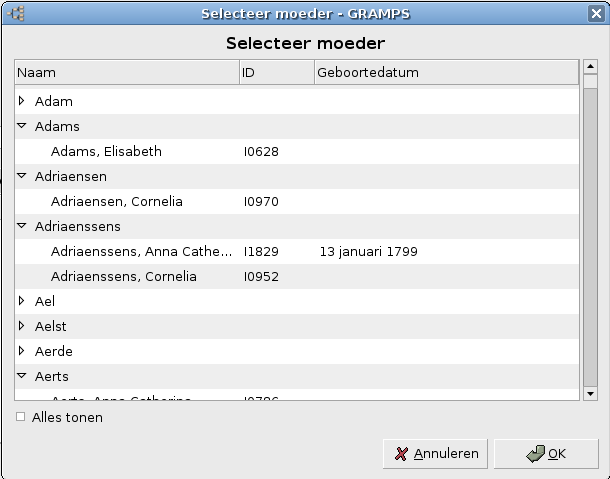Sort by the Naam column header
Viewport: 610px width, 479px height.
tap(126, 73)
